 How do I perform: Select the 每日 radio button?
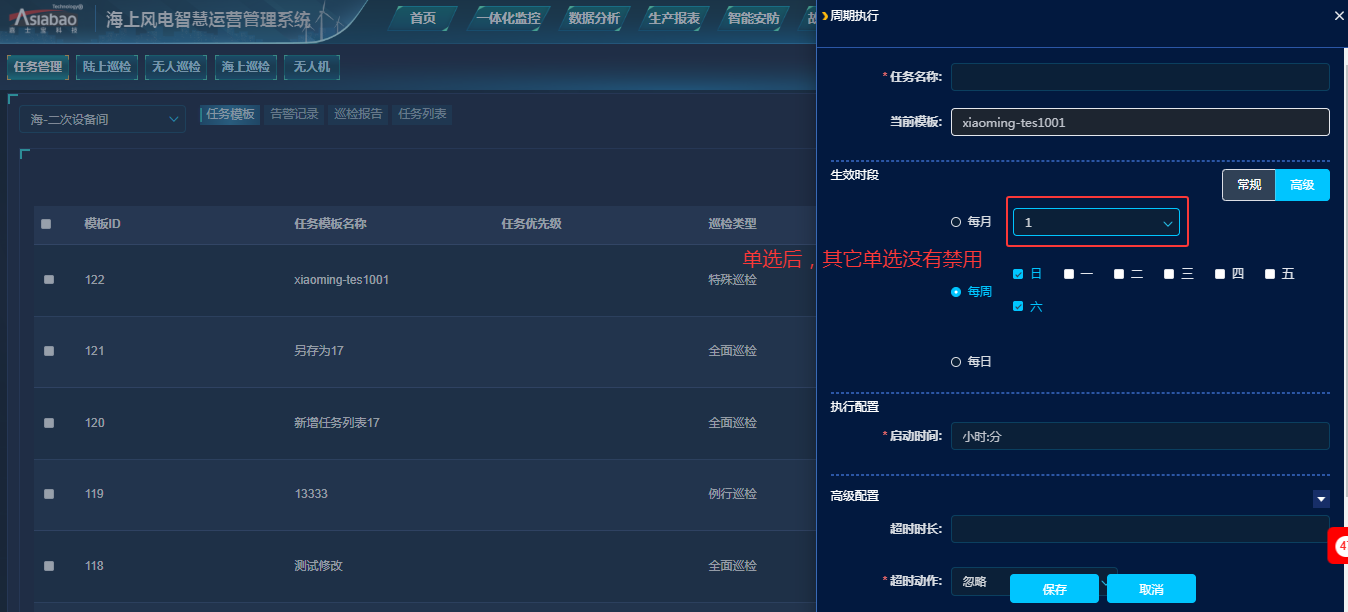point(955,362)
